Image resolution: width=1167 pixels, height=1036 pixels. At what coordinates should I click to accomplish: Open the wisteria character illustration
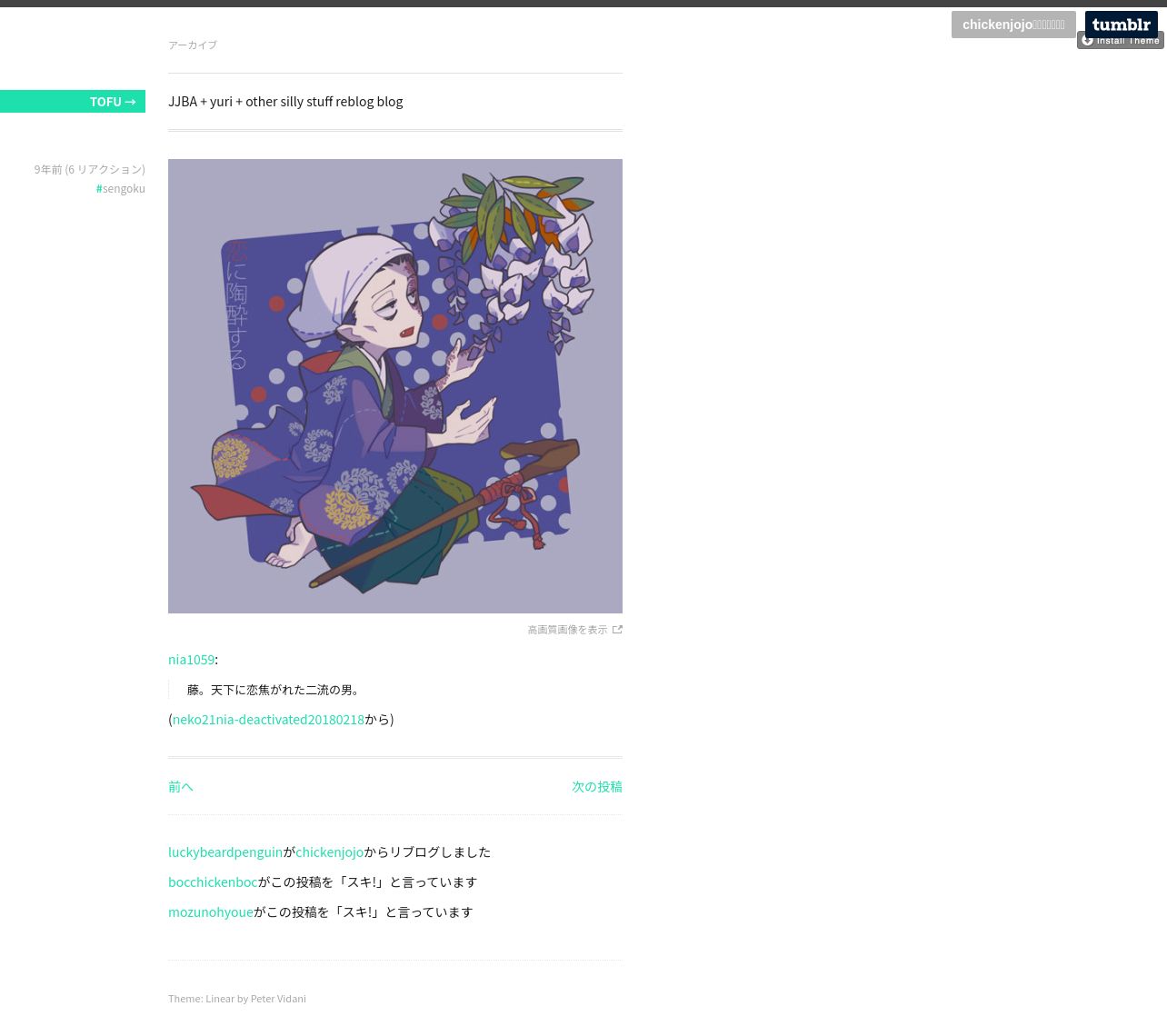pyautogui.click(x=395, y=386)
